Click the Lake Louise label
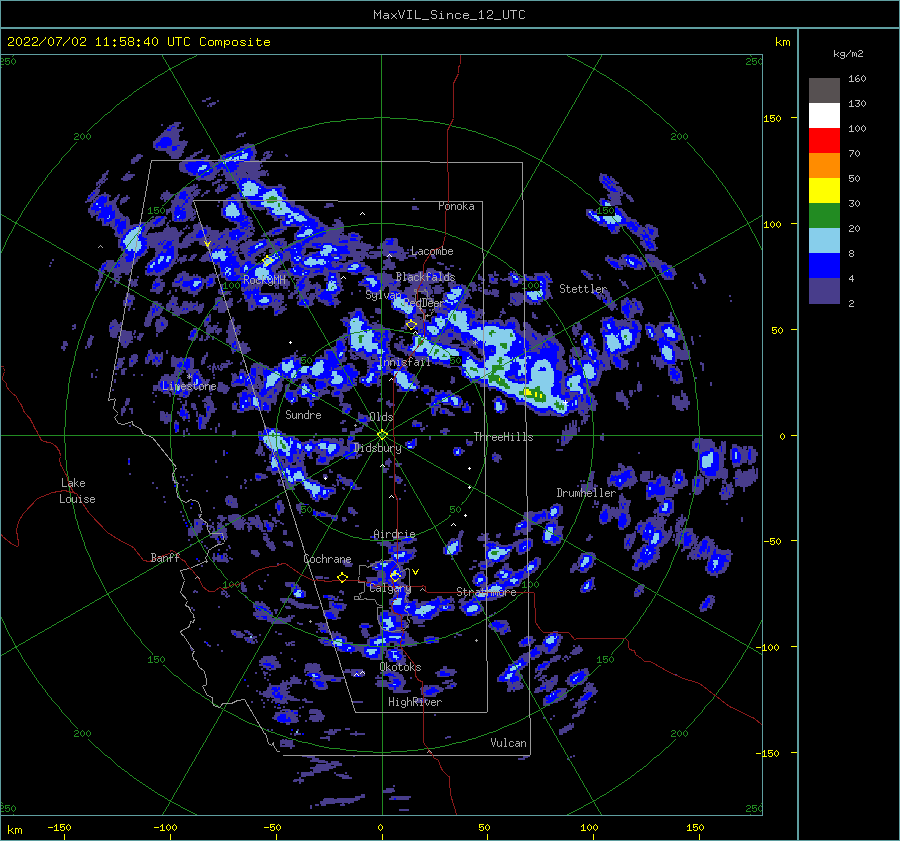Viewport: 900px width, 841px height. point(77,491)
